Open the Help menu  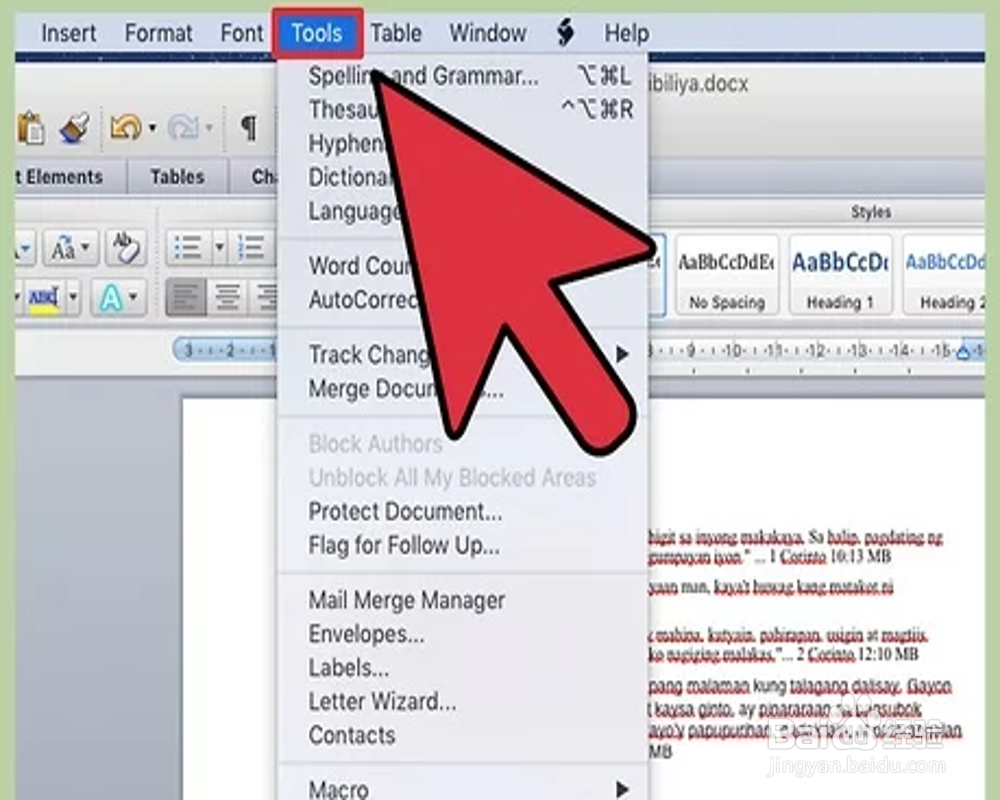point(627,33)
